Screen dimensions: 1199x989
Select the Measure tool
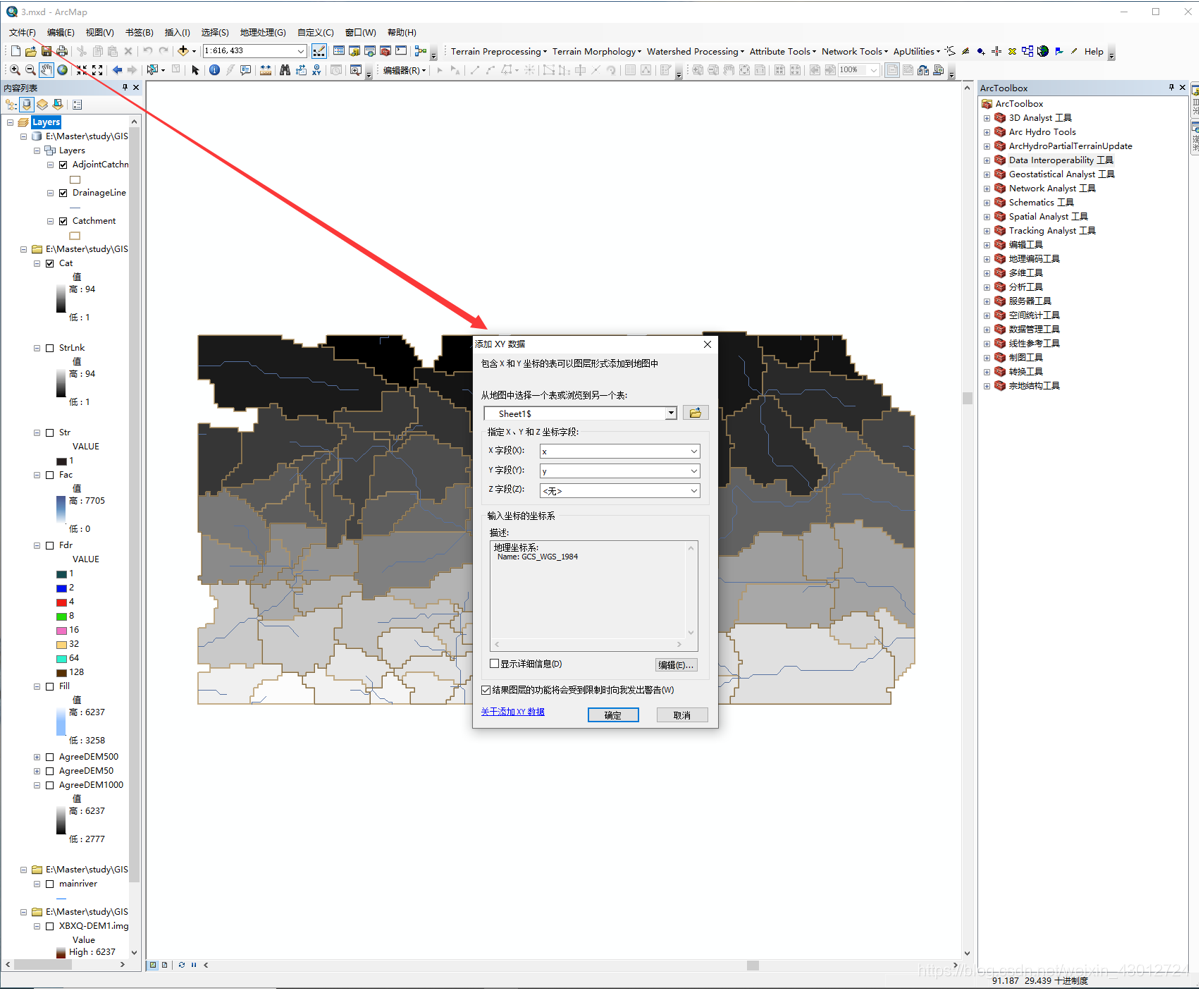pyautogui.click(x=265, y=70)
